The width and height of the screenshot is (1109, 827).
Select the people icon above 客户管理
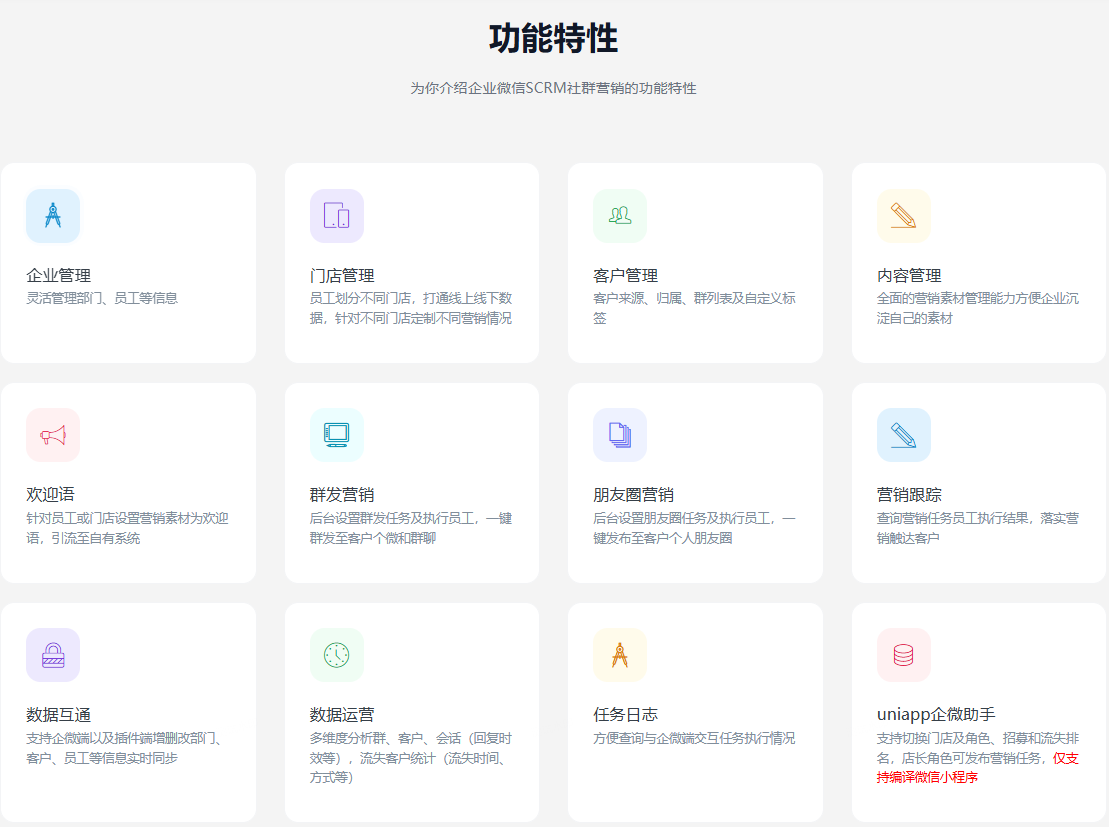(620, 216)
